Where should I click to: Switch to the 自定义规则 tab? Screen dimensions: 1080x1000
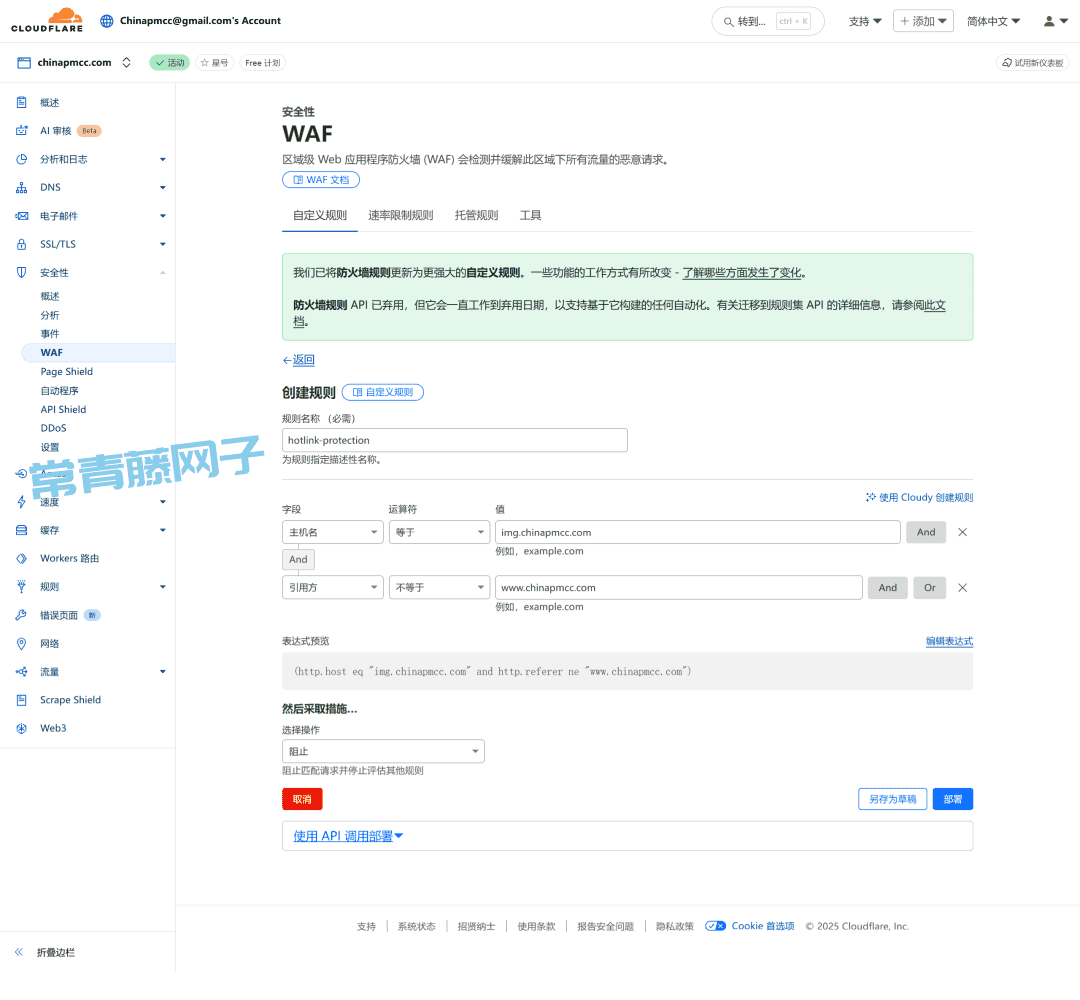coord(320,216)
